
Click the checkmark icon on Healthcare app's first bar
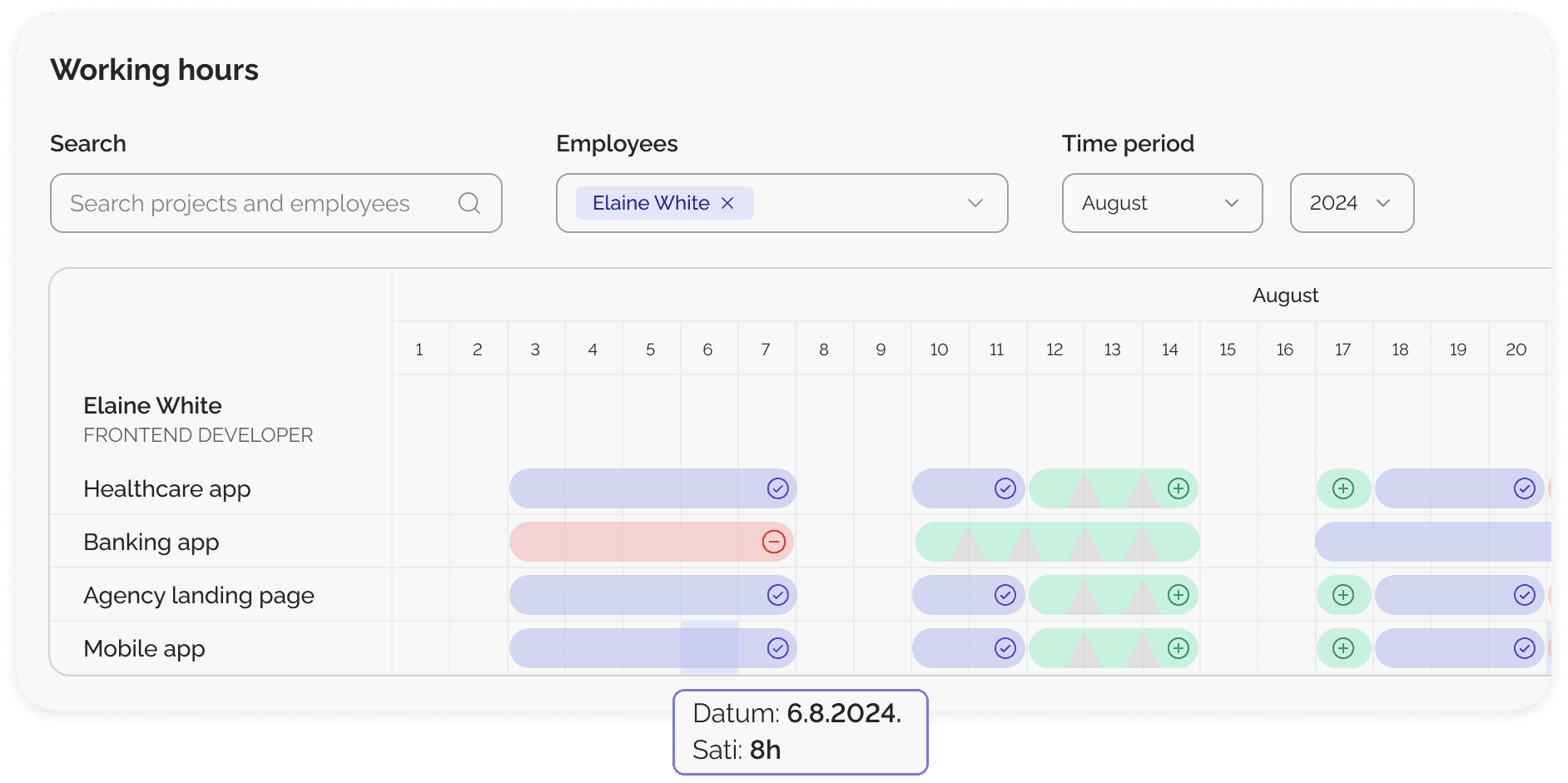777,488
